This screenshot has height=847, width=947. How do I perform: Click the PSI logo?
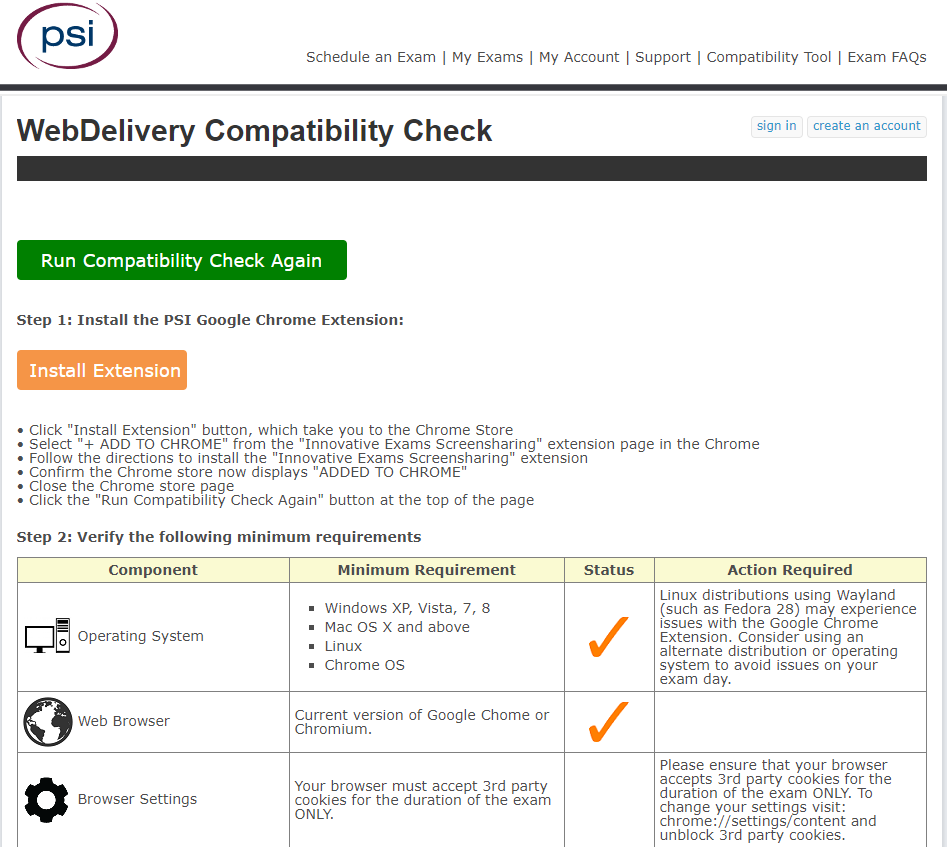67,36
